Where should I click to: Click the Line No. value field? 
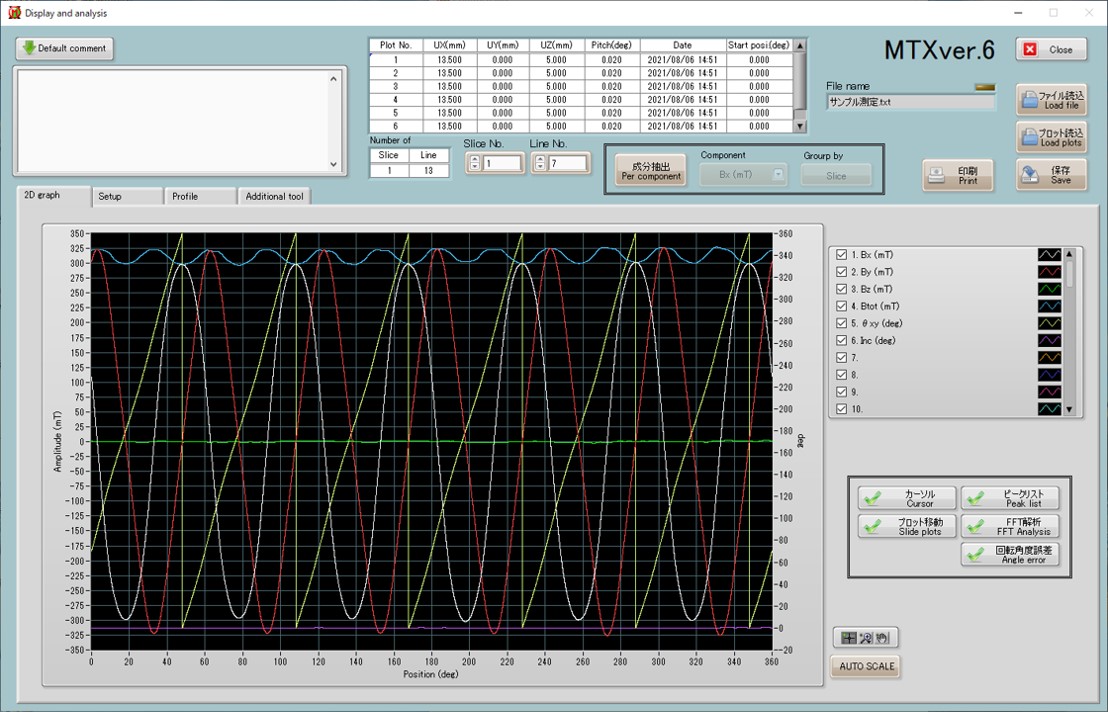point(567,163)
